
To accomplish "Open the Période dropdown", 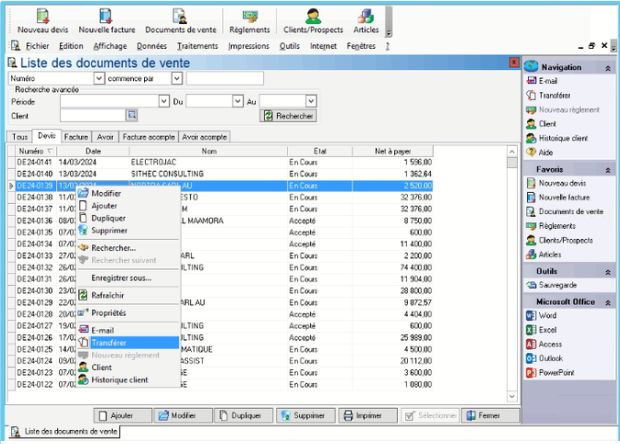I will coord(164,102).
